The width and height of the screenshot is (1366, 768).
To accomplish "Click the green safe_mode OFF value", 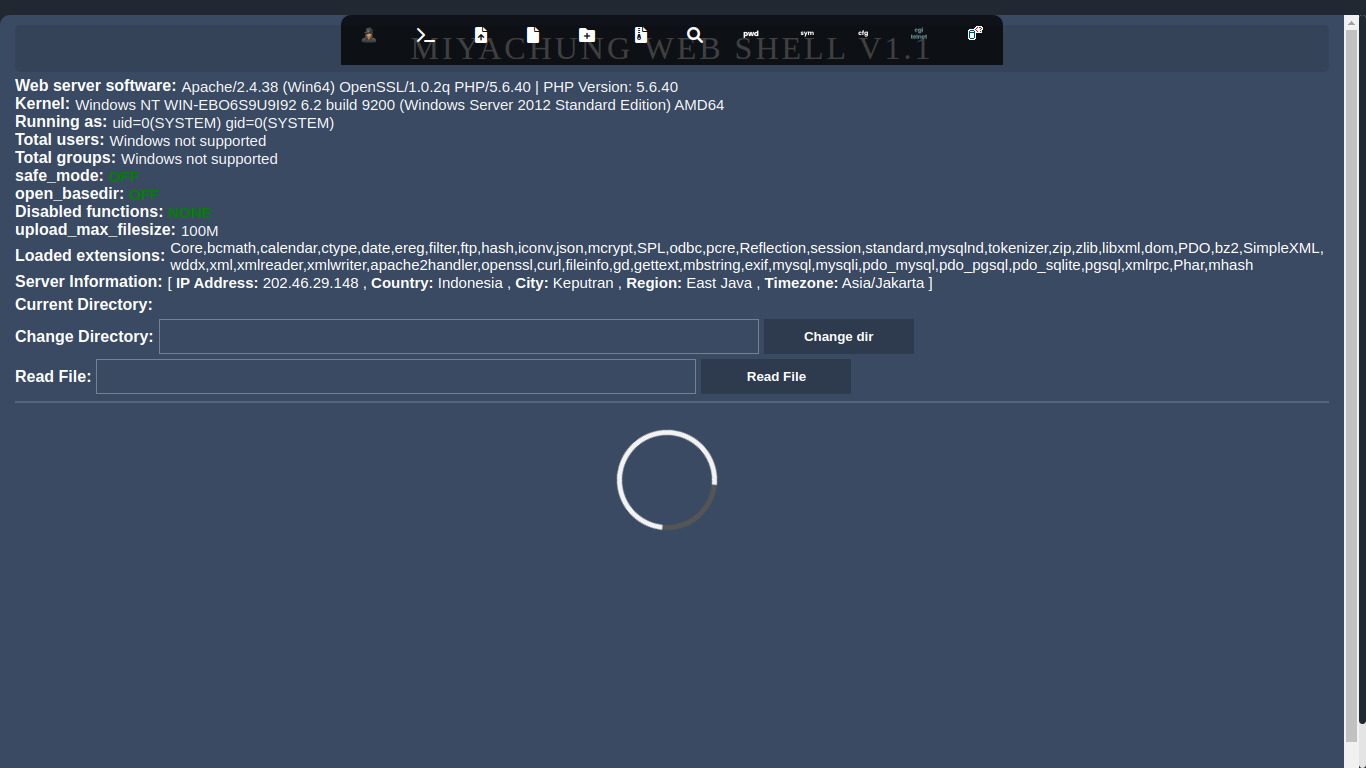I will [x=124, y=177].
